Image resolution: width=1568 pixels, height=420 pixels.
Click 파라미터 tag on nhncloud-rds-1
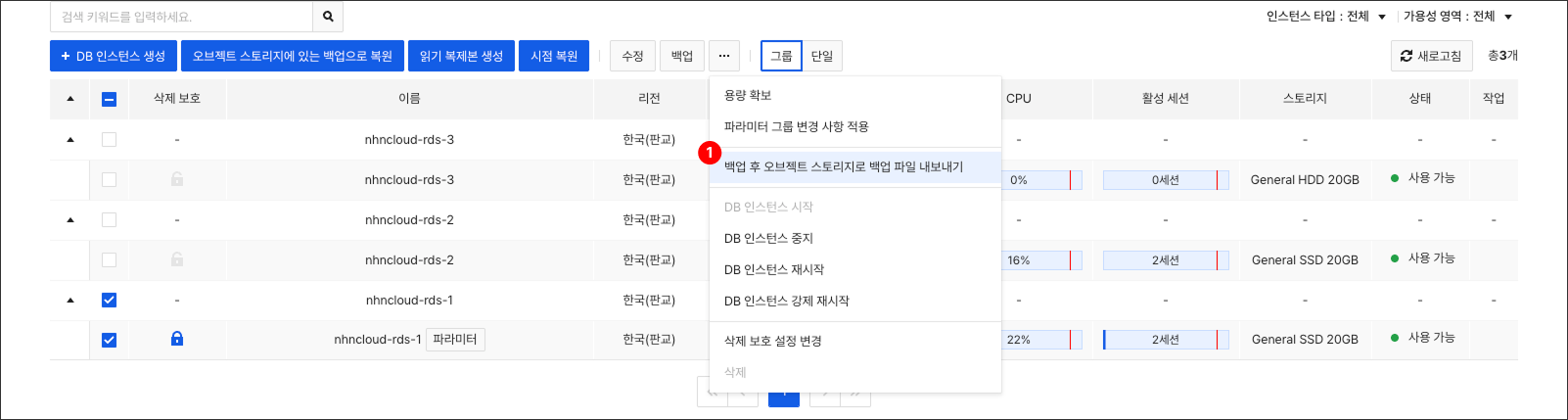pos(455,340)
